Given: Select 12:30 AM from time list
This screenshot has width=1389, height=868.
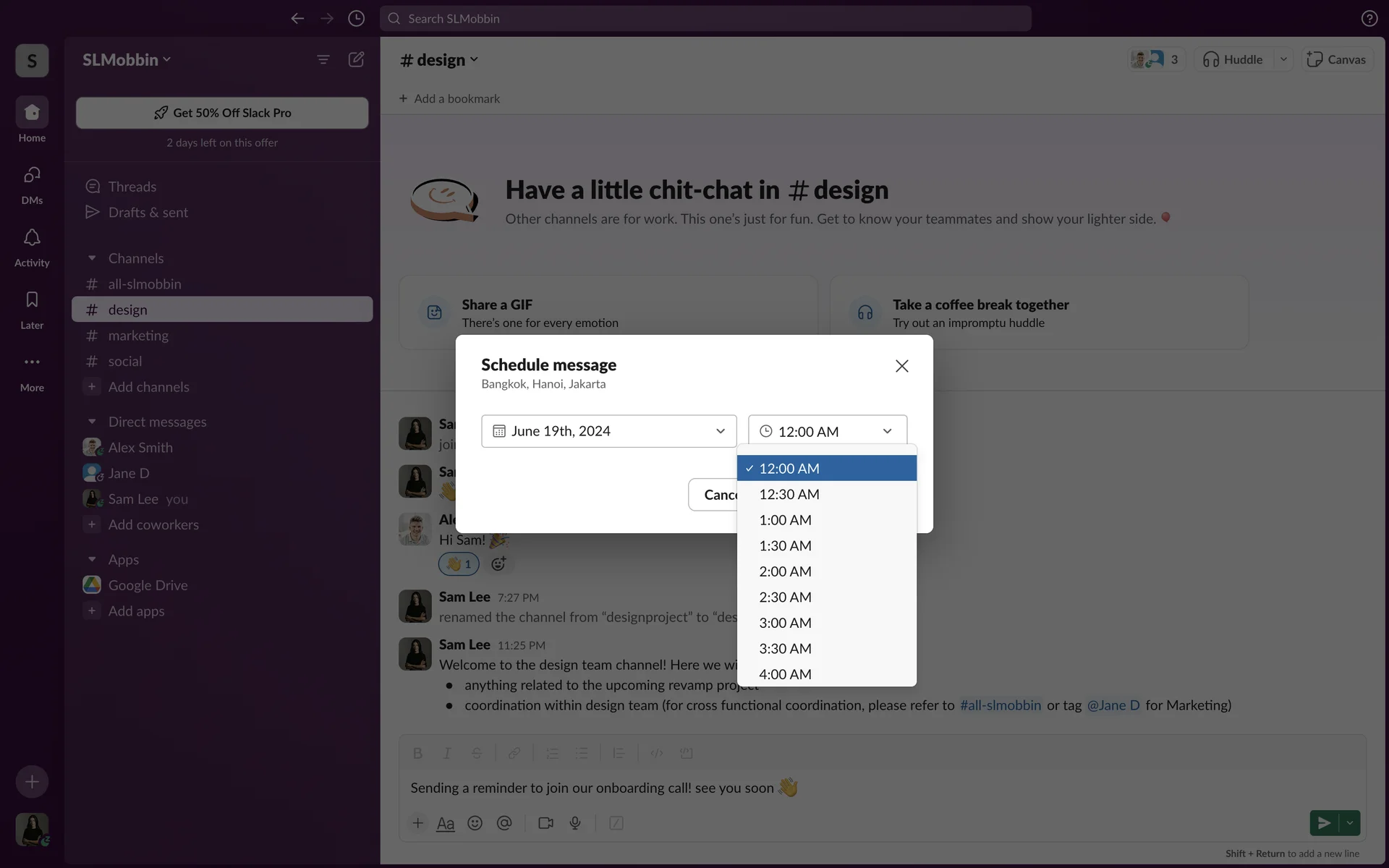Looking at the screenshot, I should 789,494.
